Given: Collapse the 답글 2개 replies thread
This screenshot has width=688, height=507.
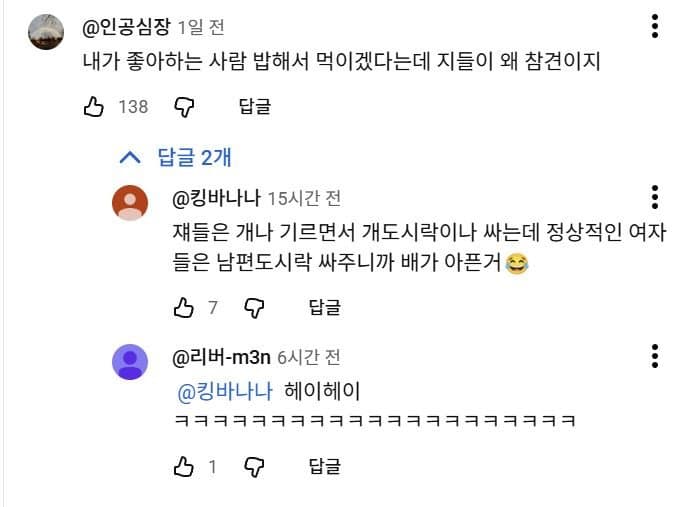Looking at the screenshot, I should point(194,157).
